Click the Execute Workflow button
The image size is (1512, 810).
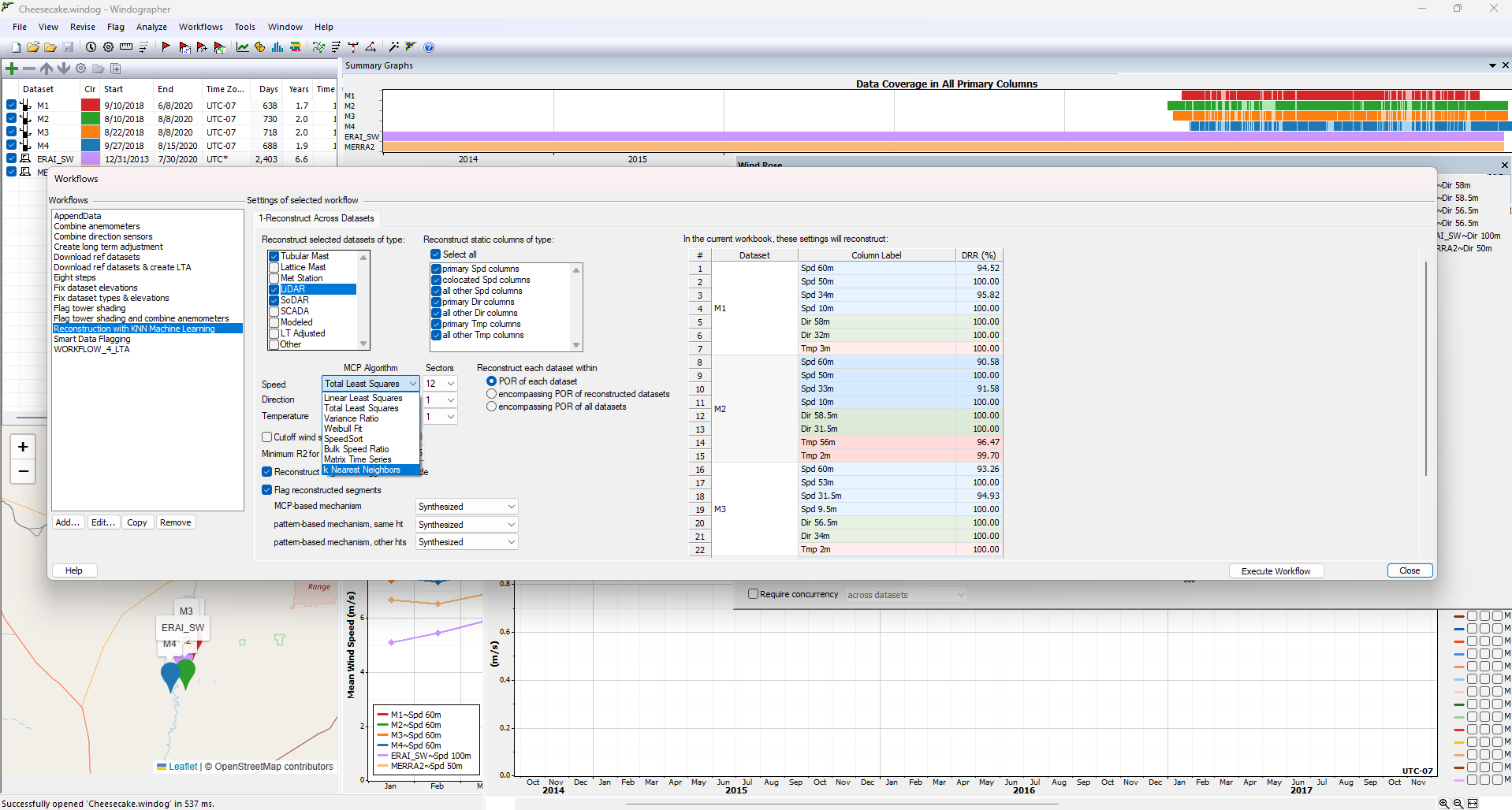tap(1276, 570)
